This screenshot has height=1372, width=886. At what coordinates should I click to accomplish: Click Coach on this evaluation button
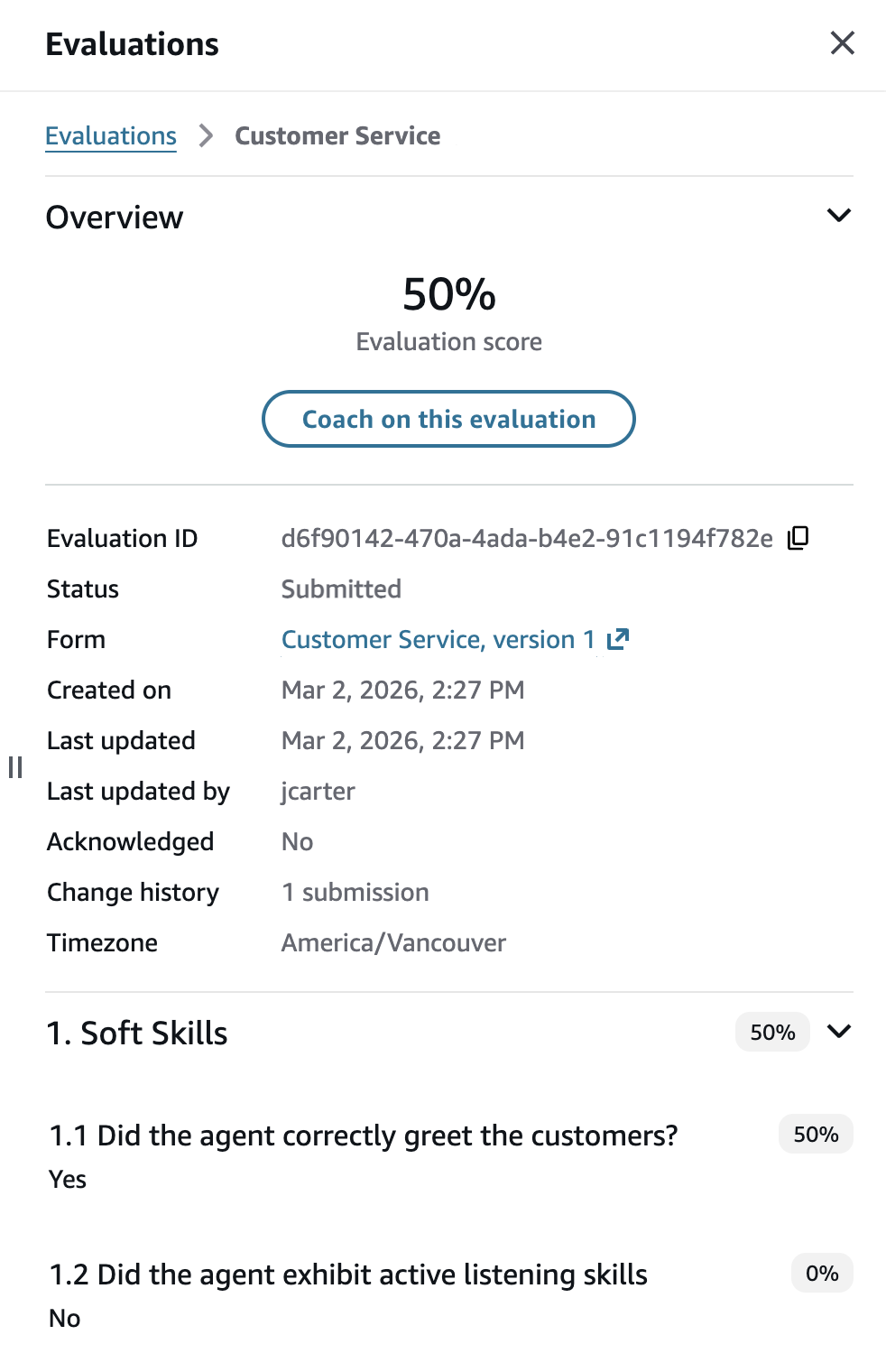[448, 418]
